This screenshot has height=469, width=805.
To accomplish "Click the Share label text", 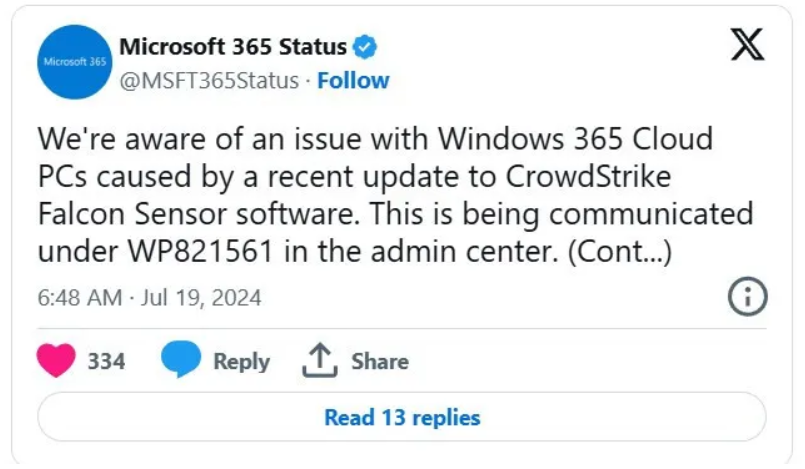I will (x=380, y=361).
